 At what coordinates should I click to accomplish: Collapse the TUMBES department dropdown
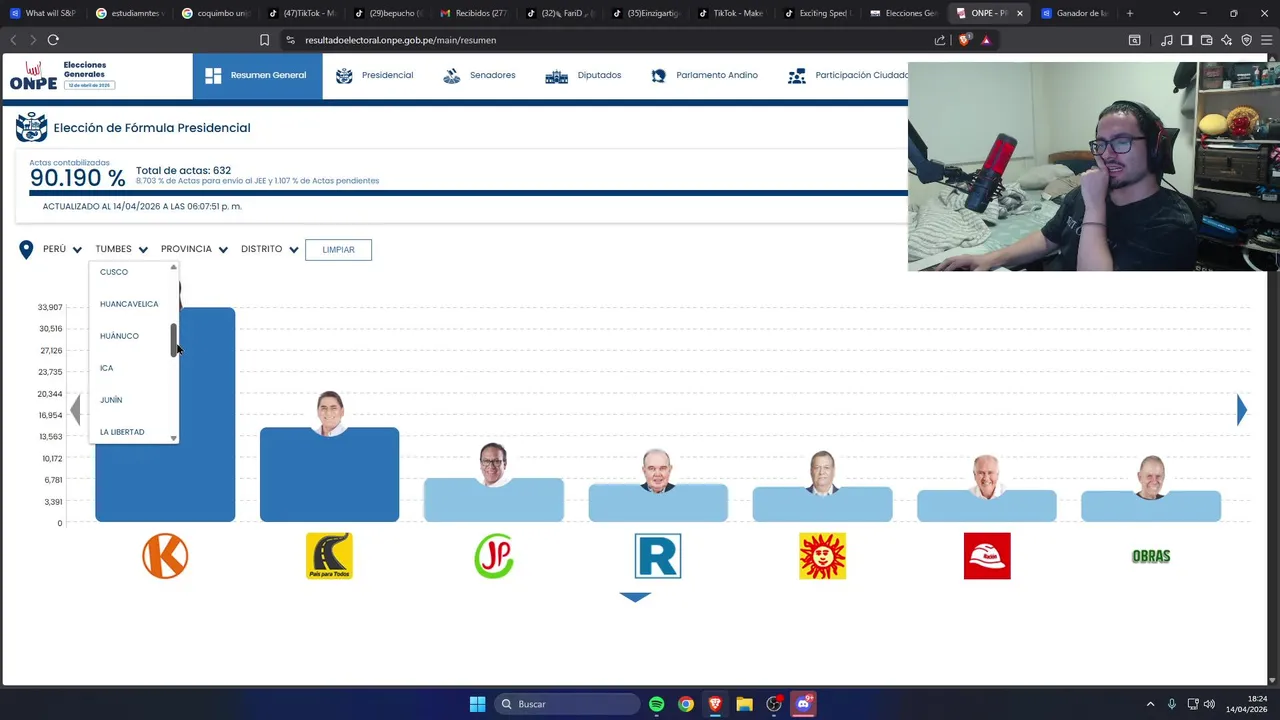[122, 249]
